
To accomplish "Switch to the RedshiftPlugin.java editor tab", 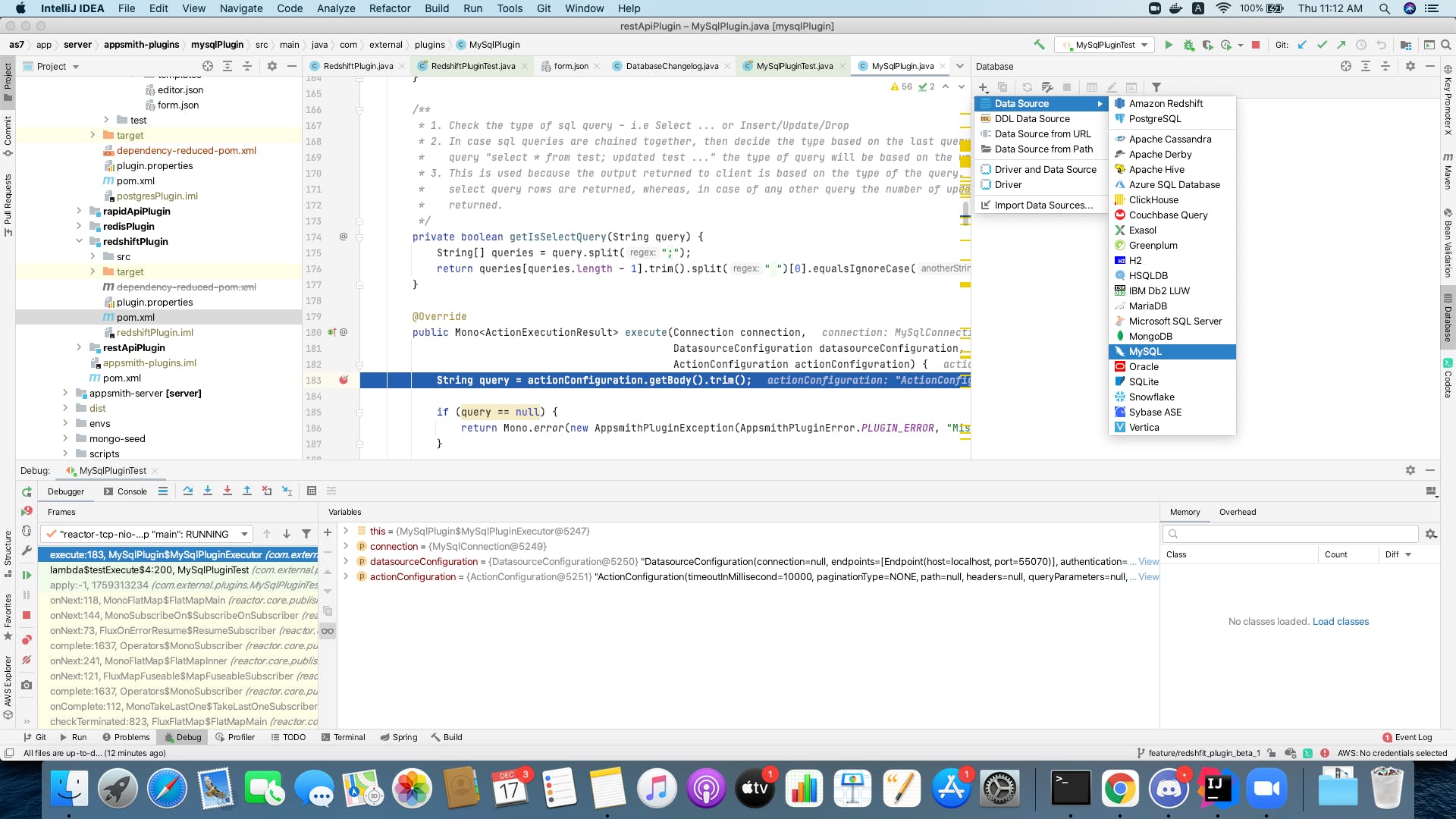I will coord(358,67).
